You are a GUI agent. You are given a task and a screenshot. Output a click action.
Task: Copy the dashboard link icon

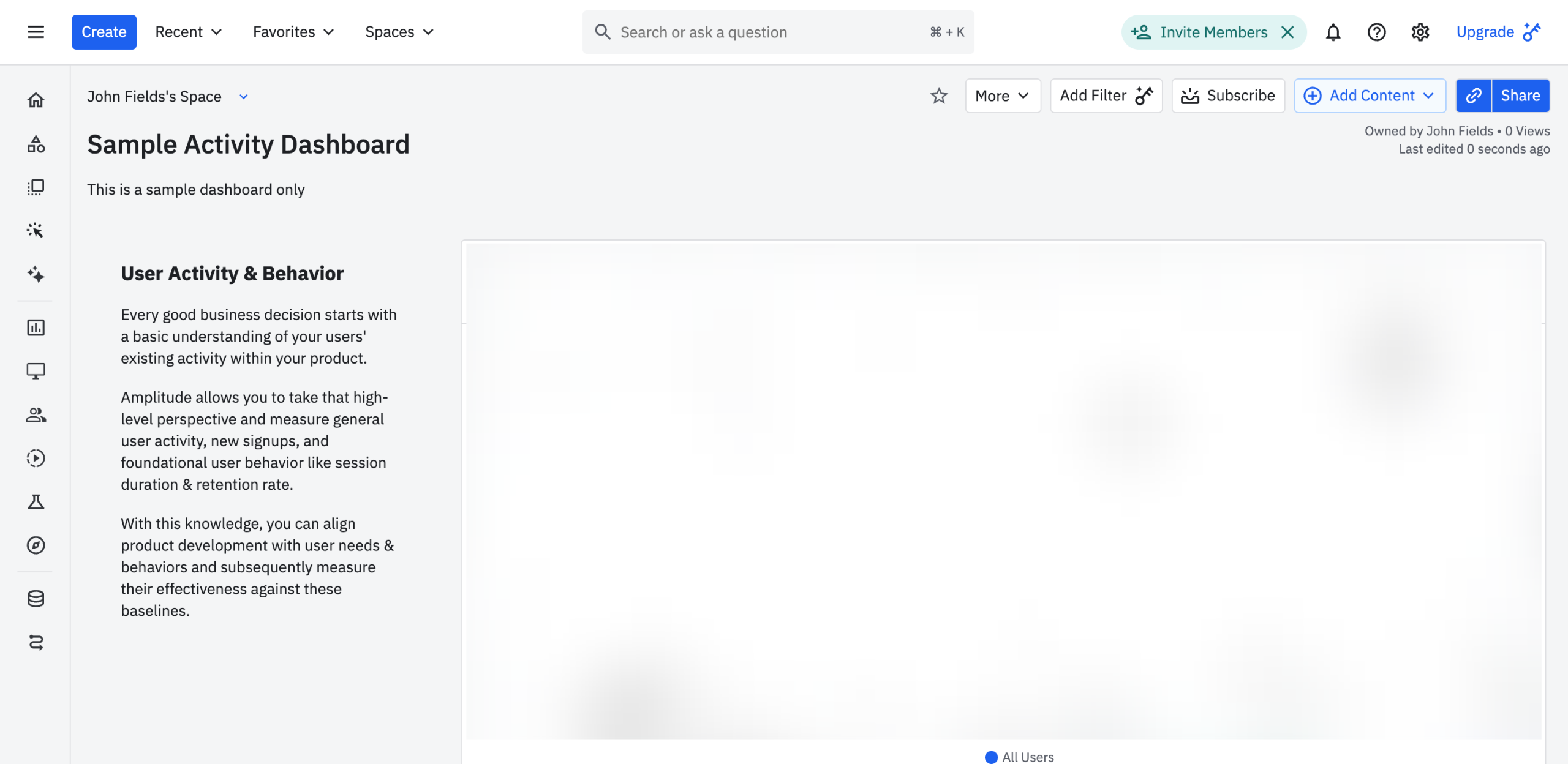pos(1473,95)
